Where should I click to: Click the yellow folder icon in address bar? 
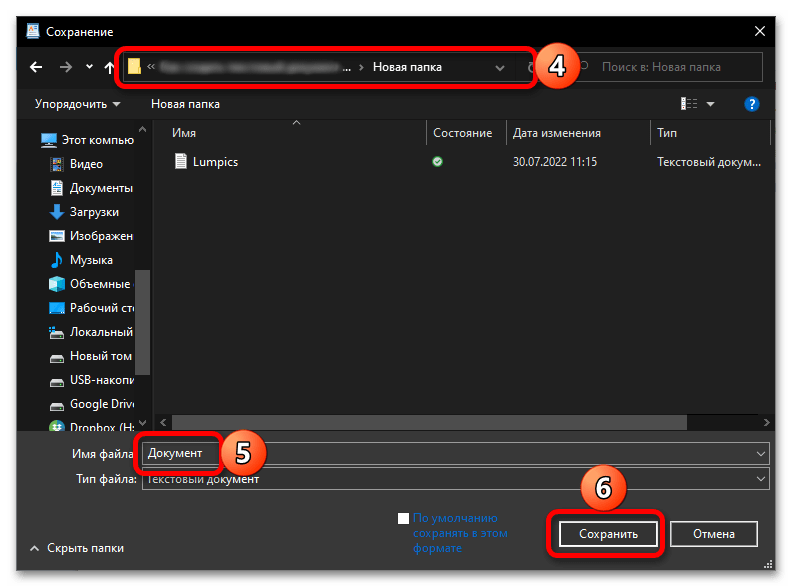(134, 66)
